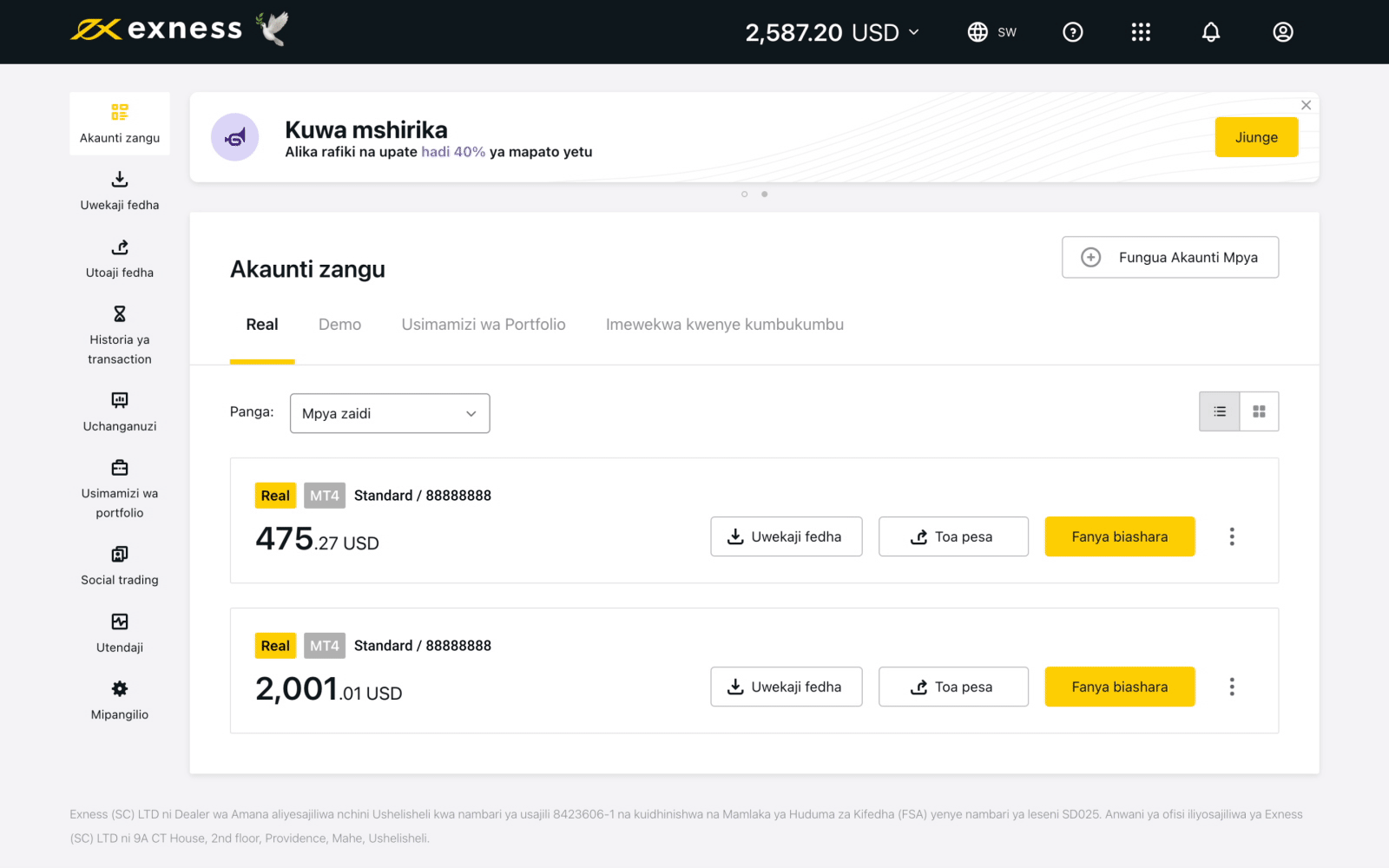This screenshot has height=868, width=1389.
Task: Click Fungua Akaunti Mpya button
Action: click(1170, 257)
